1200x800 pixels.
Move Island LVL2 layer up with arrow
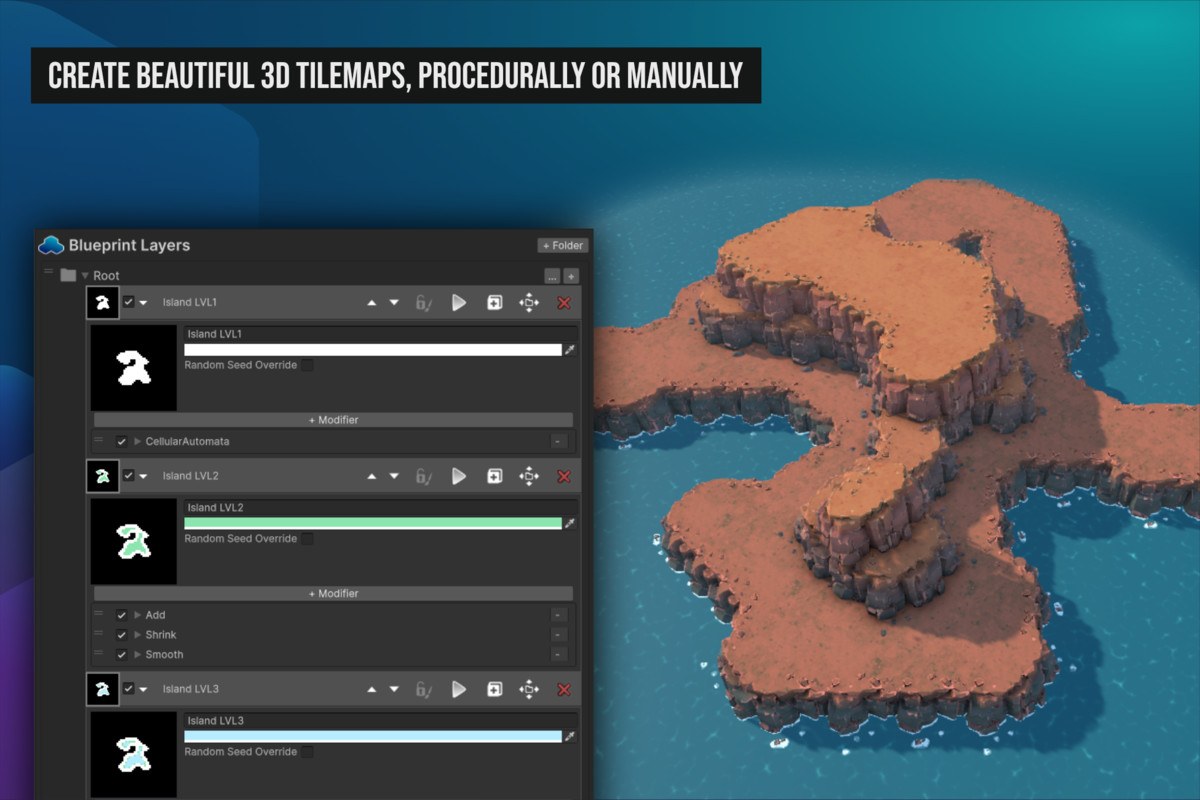(x=372, y=476)
